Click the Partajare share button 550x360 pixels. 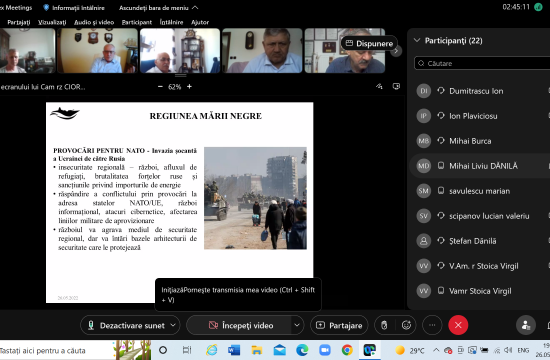click(339, 325)
